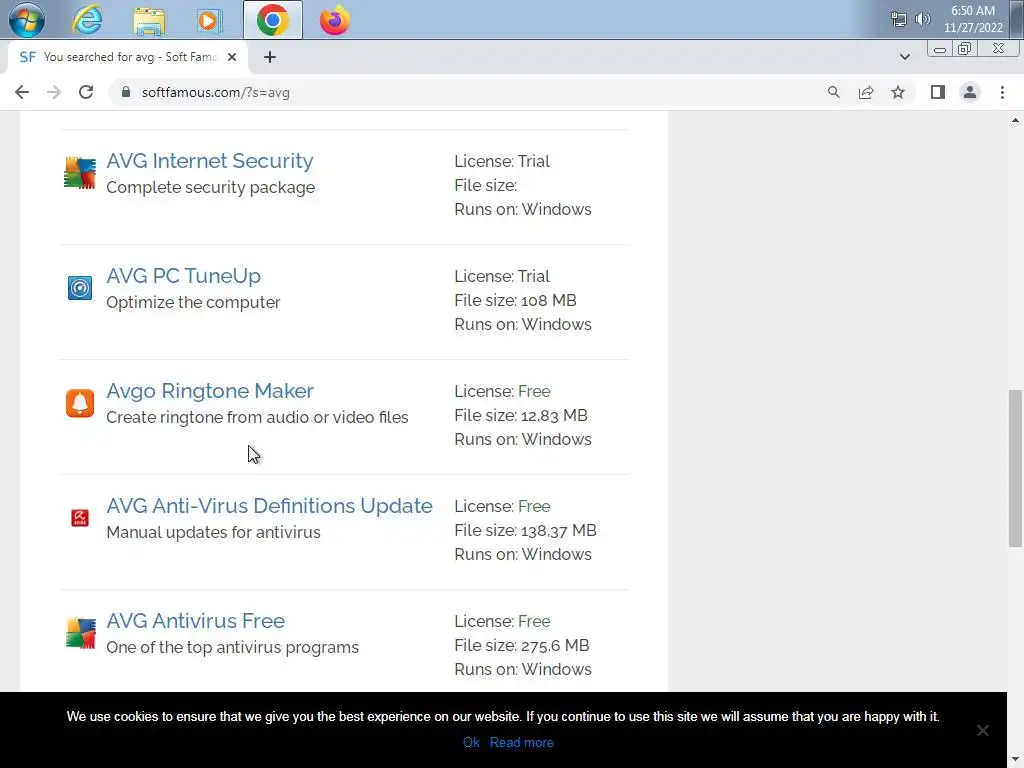Open the Windows Start menu orb

(x=26, y=20)
